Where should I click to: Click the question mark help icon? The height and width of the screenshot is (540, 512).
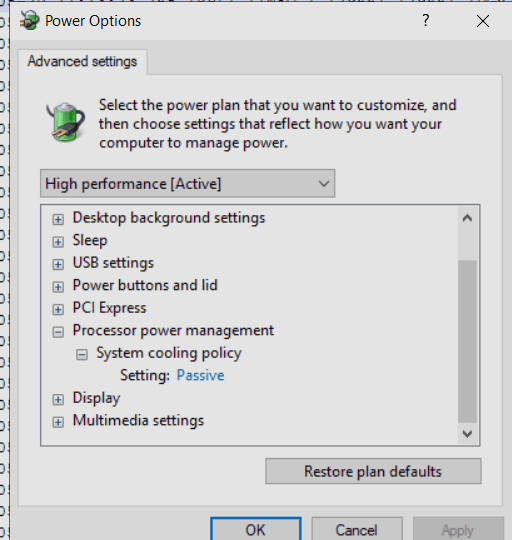point(426,21)
